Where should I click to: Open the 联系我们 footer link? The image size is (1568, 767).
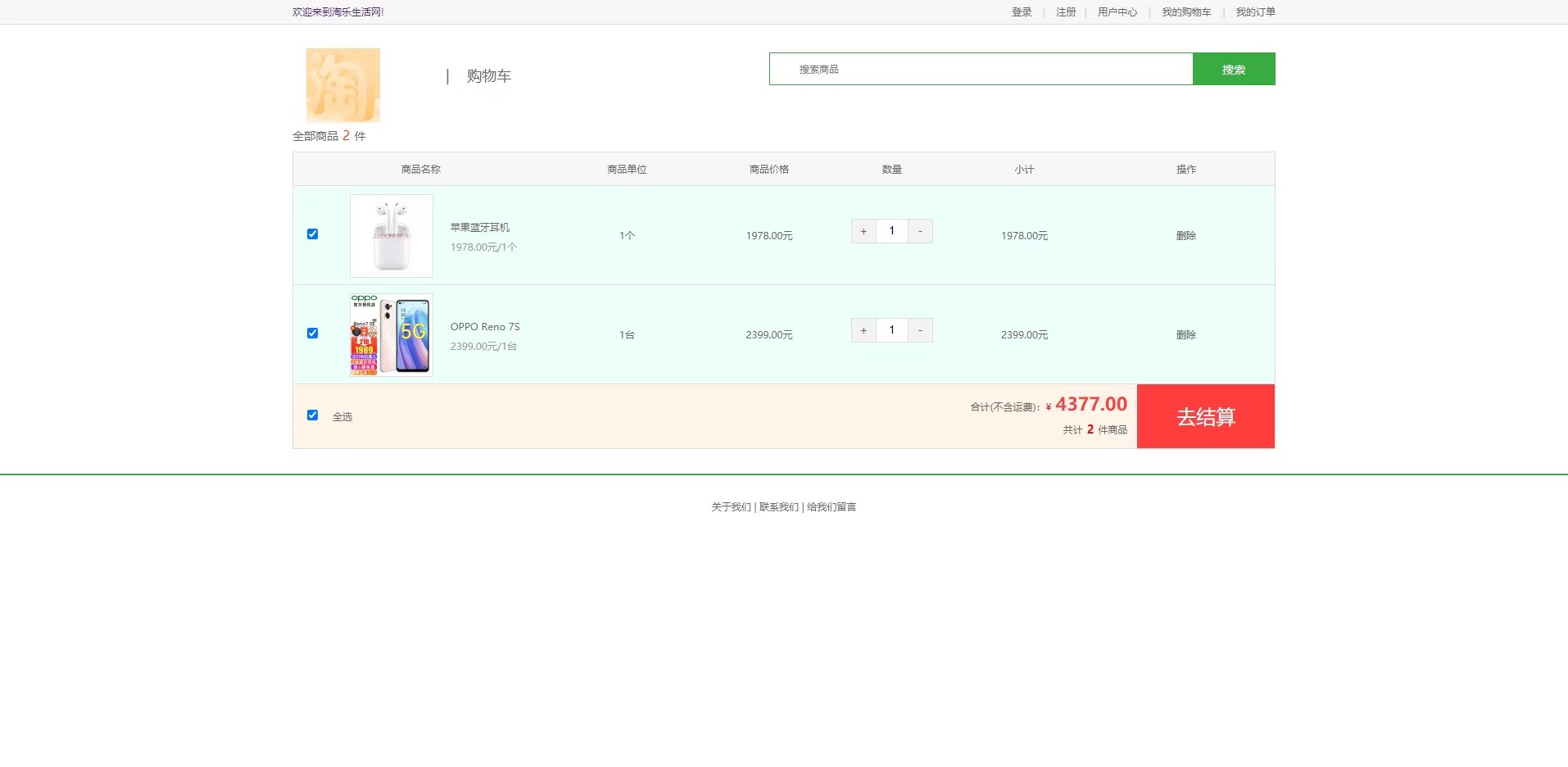click(x=778, y=507)
